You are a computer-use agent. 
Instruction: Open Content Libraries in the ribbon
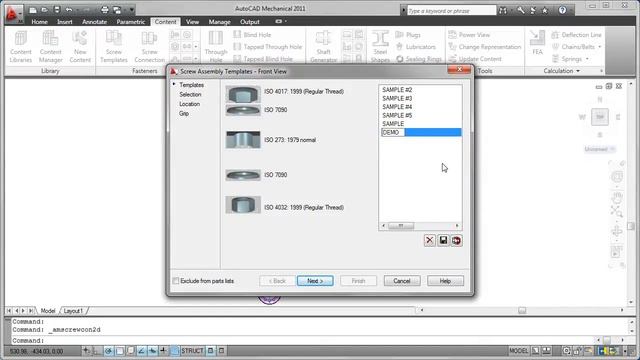[x=20, y=47]
